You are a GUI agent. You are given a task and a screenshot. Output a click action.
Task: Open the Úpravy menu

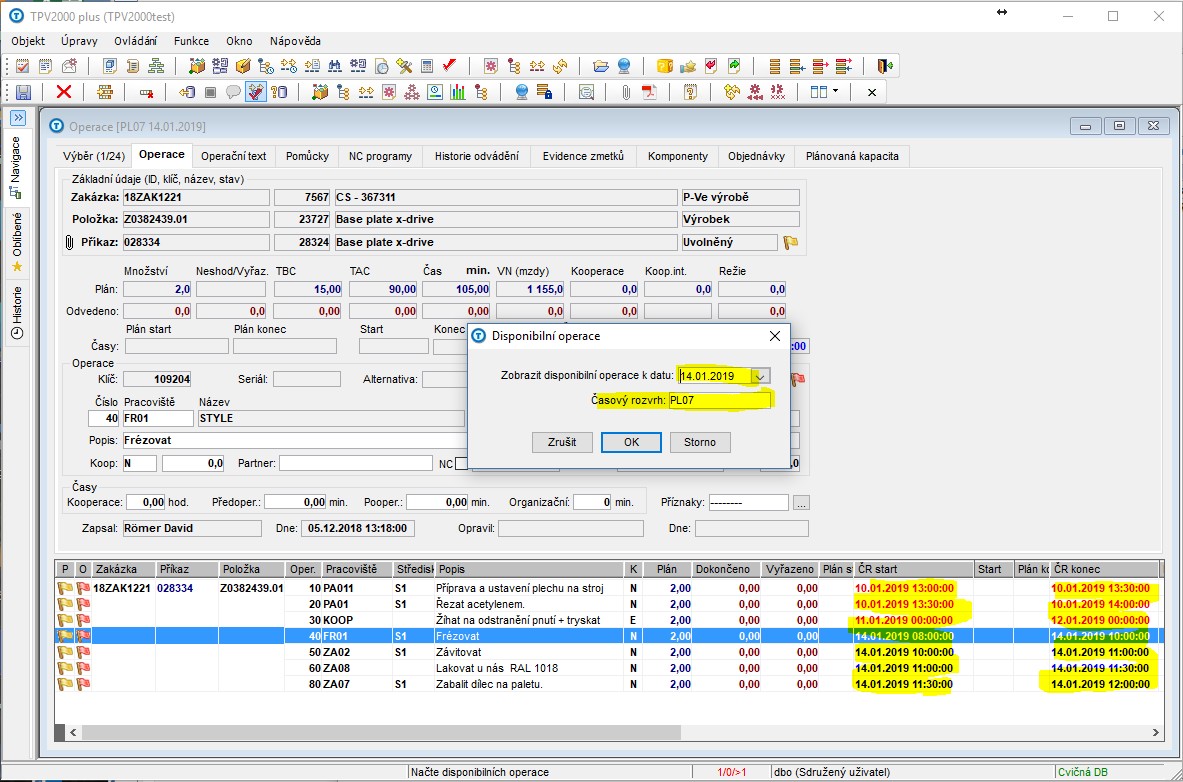tap(79, 41)
